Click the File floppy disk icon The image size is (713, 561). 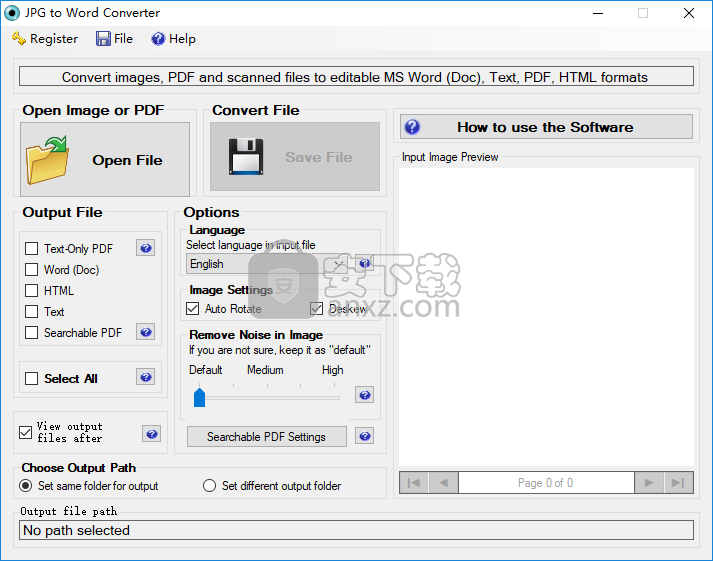[103, 39]
